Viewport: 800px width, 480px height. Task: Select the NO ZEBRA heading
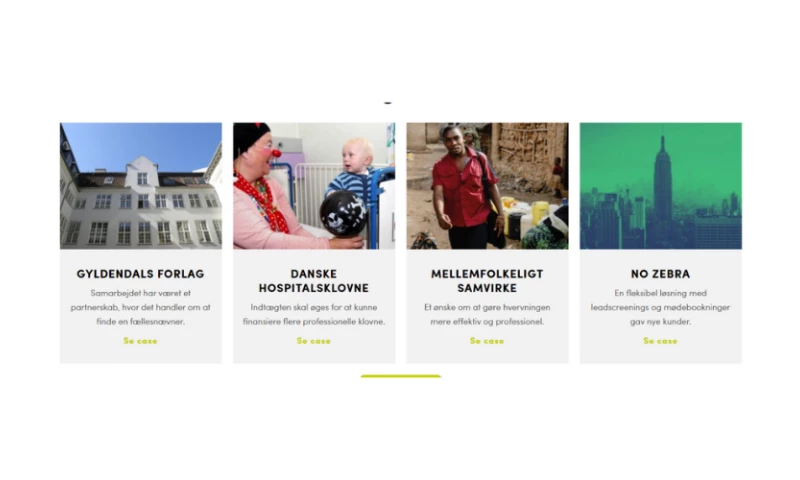(660, 274)
